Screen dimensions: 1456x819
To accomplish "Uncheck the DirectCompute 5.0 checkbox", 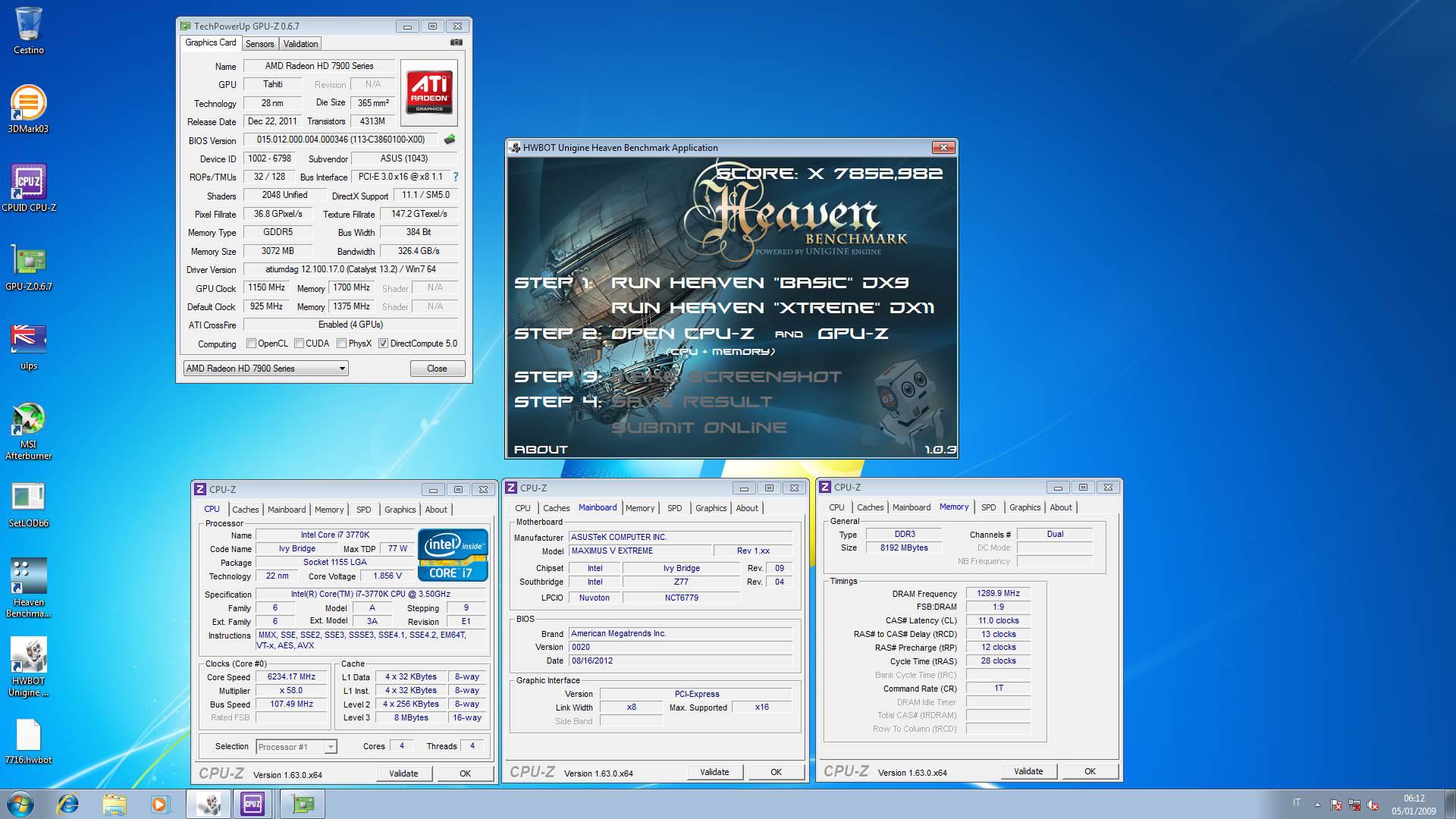I will [384, 344].
